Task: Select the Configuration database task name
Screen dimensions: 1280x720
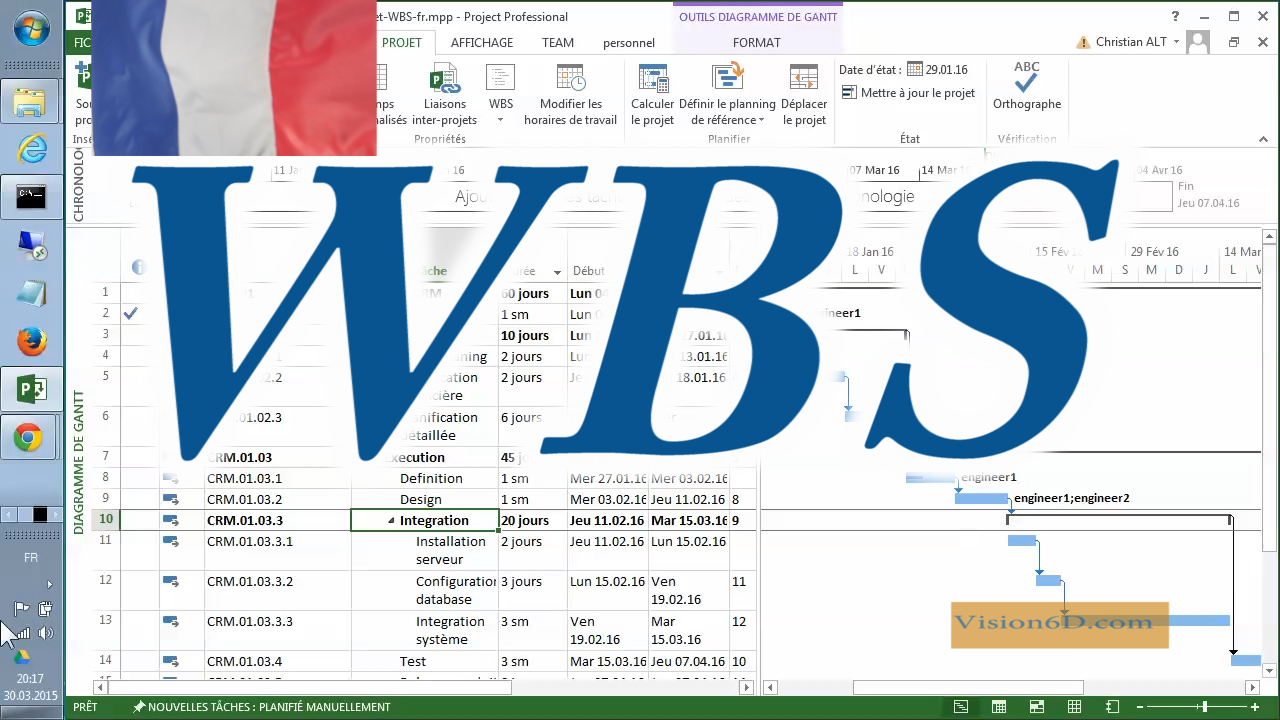Action: point(456,590)
